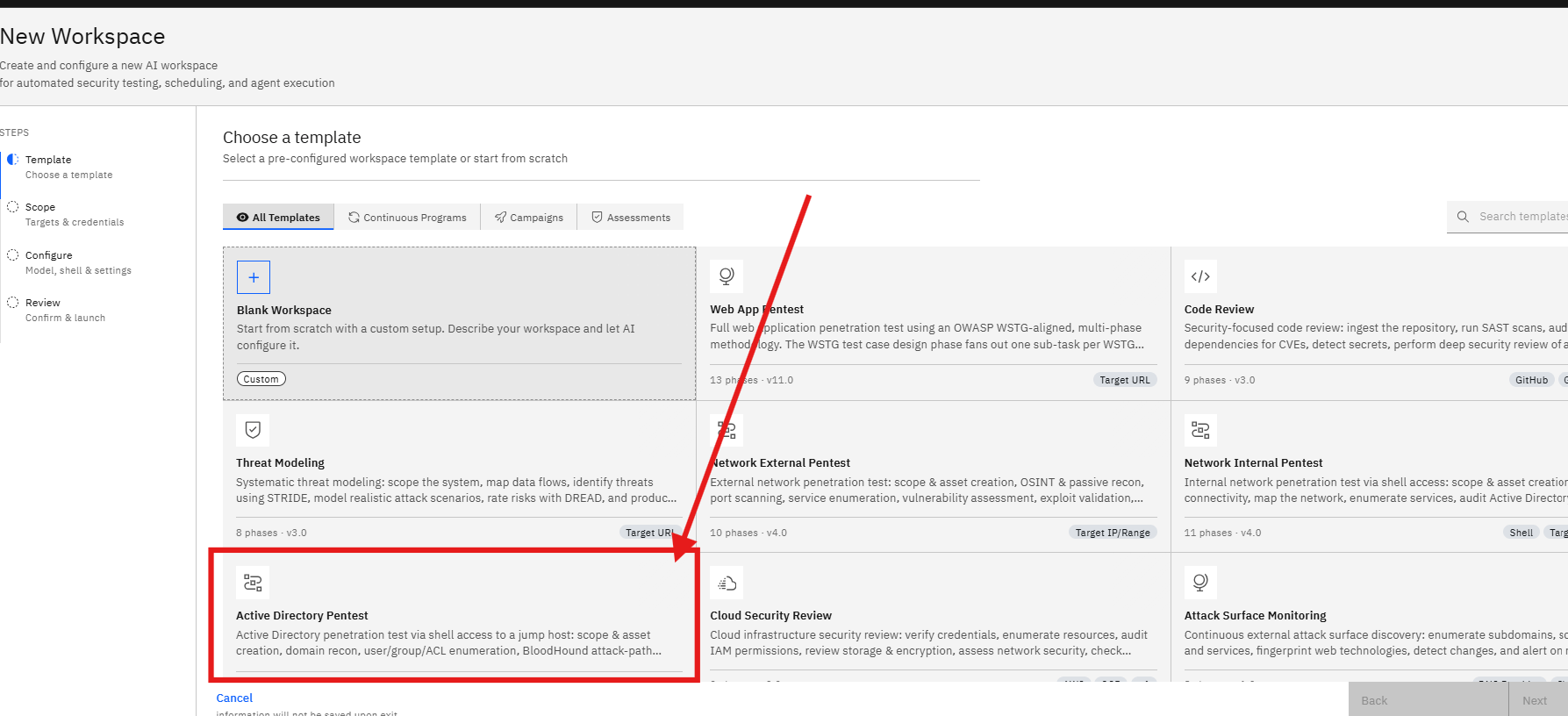Image resolution: width=1568 pixels, height=716 pixels.
Task: Click the '10 phases · v4.0' text
Action: [x=748, y=533]
